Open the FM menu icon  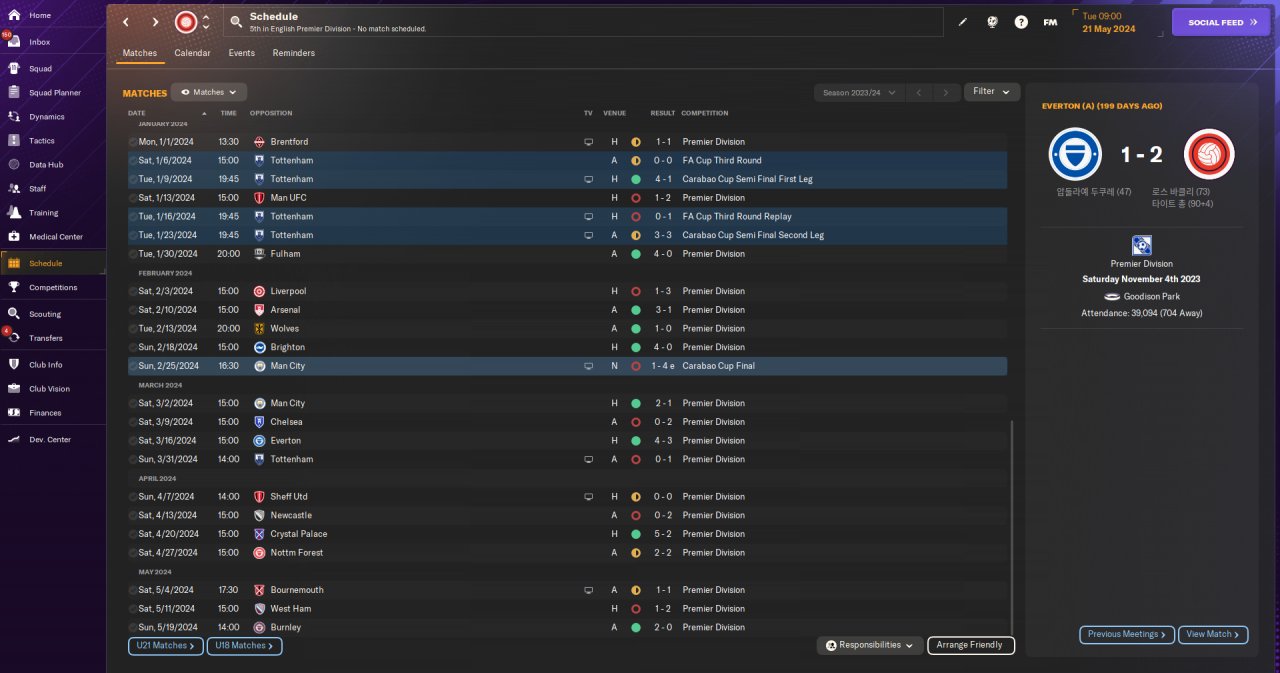point(1050,22)
